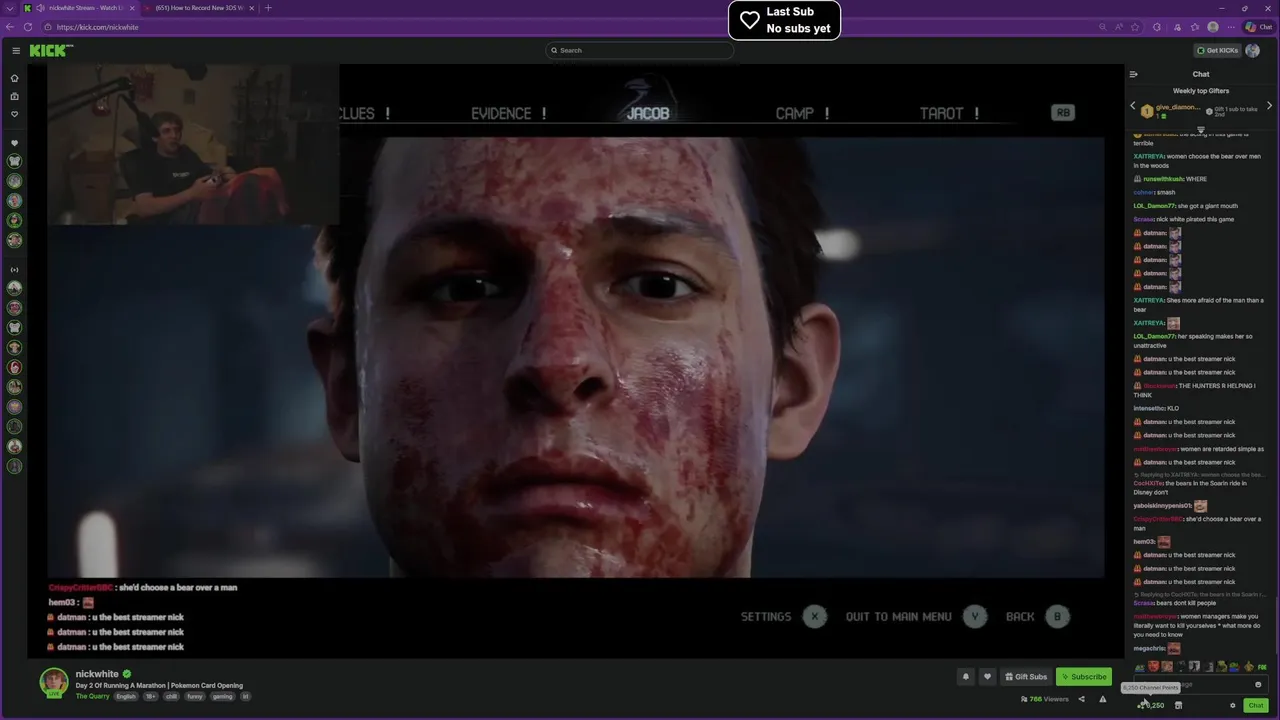Click the Get KICKs button
This screenshot has height=720, width=1280.
pos(1218,50)
